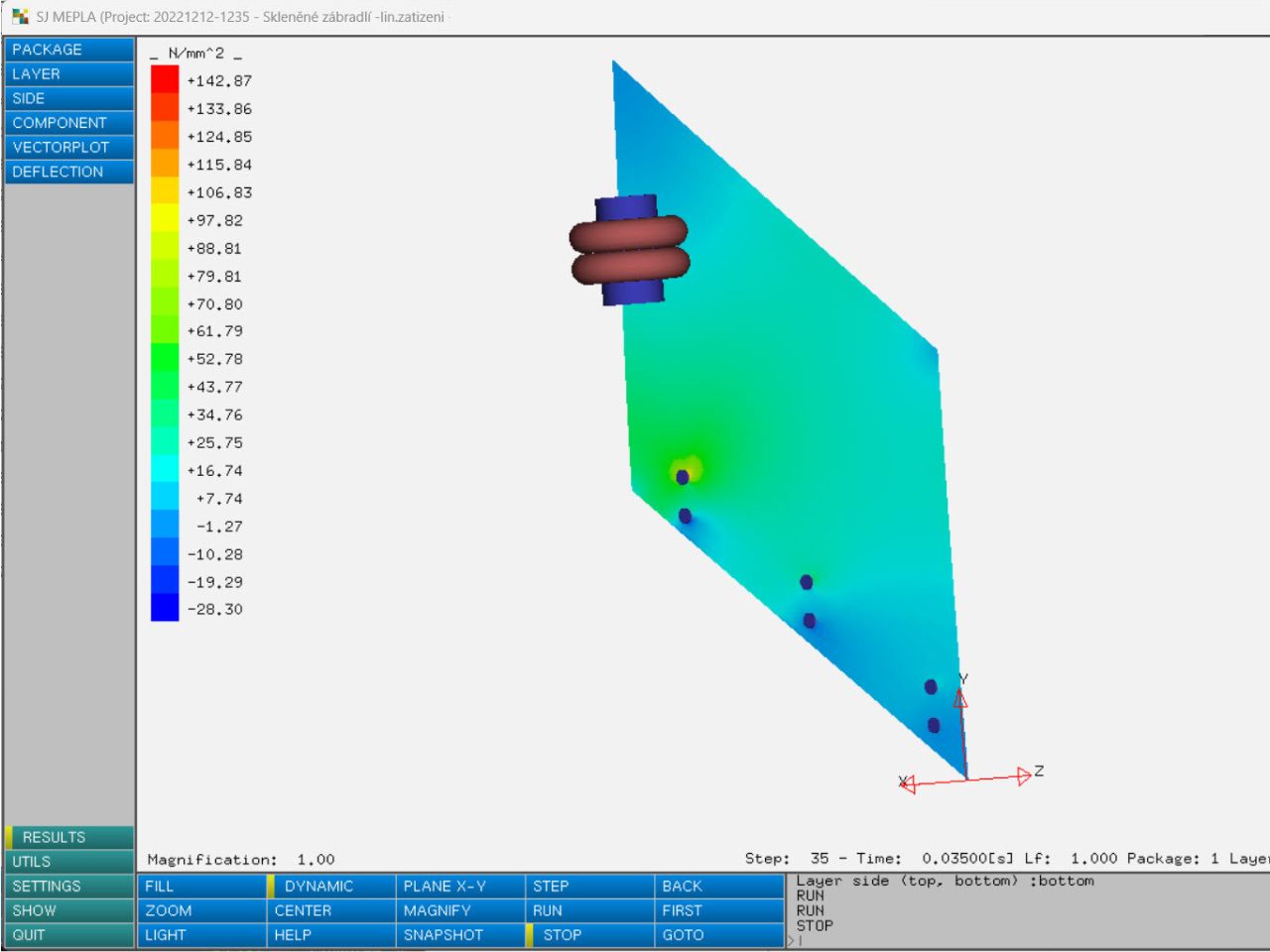The height and width of the screenshot is (952, 1270).
Task: Open the SETTINGS section
Action: pyautogui.click(x=69, y=886)
